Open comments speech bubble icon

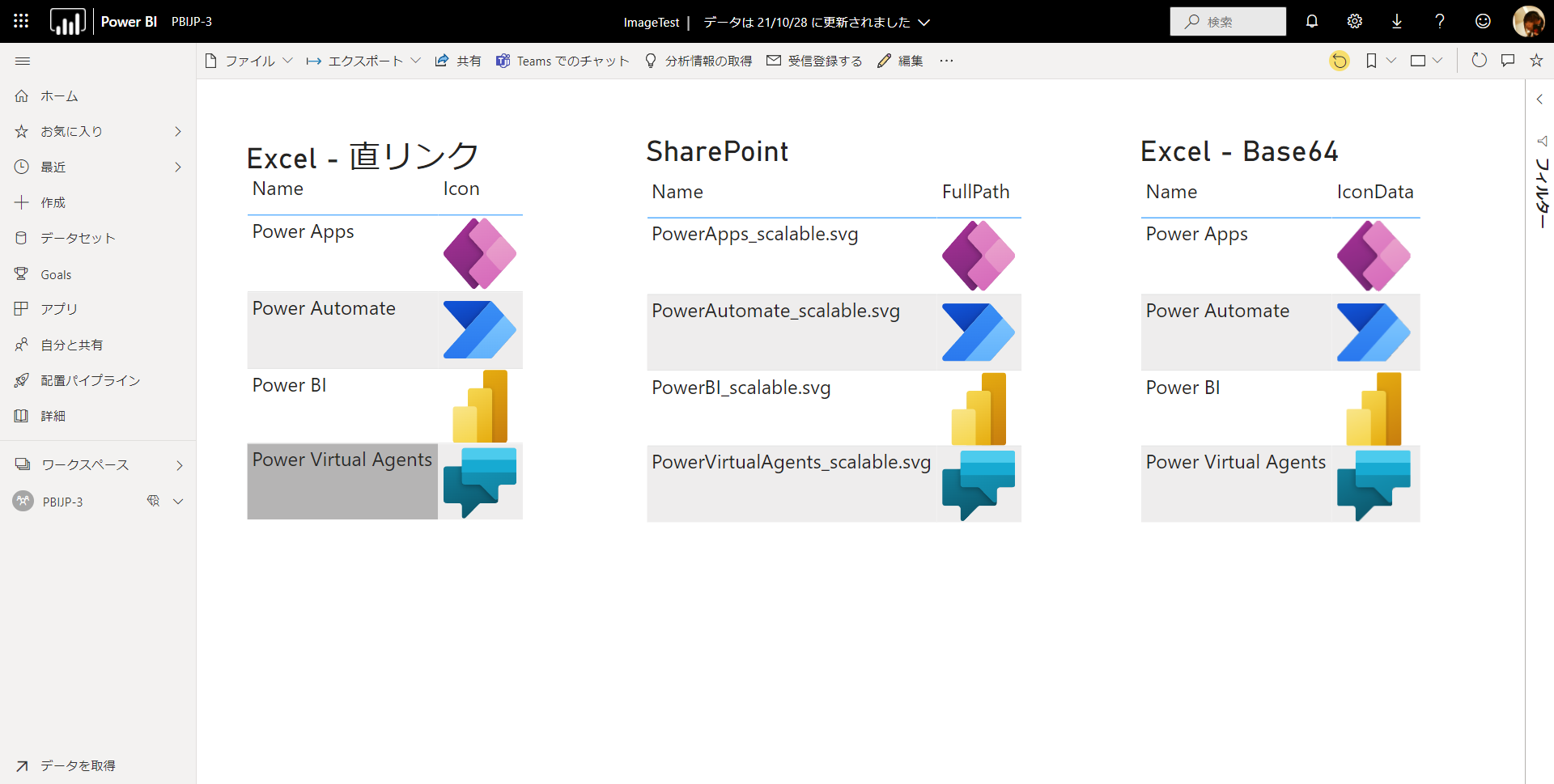(1508, 61)
